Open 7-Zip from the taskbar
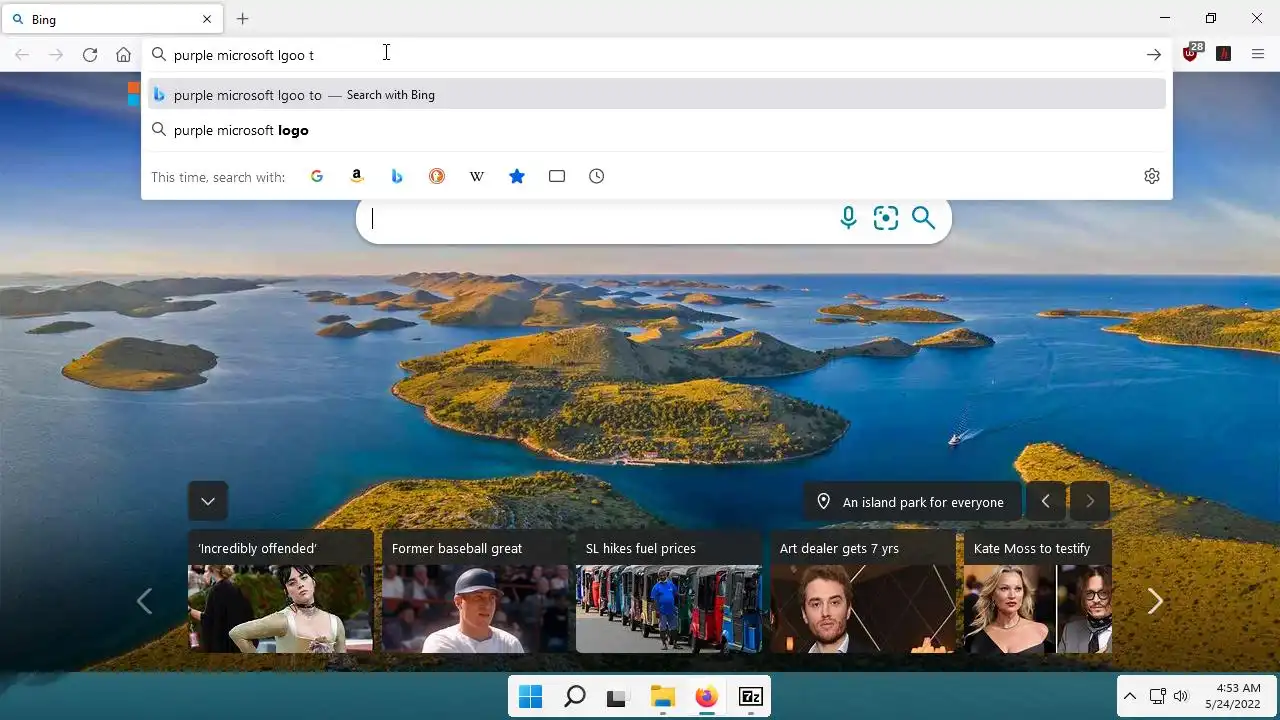1280x720 pixels. pyautogui.click(x=750, y=697)
